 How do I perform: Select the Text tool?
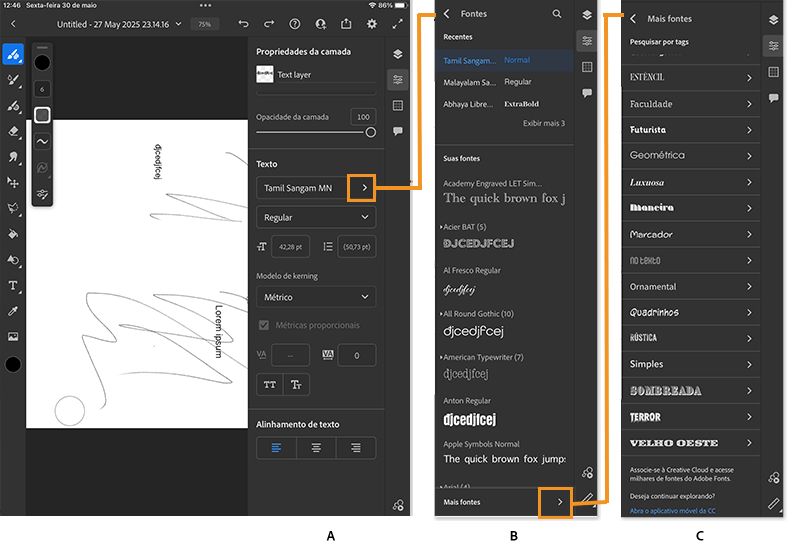point(13,286)
